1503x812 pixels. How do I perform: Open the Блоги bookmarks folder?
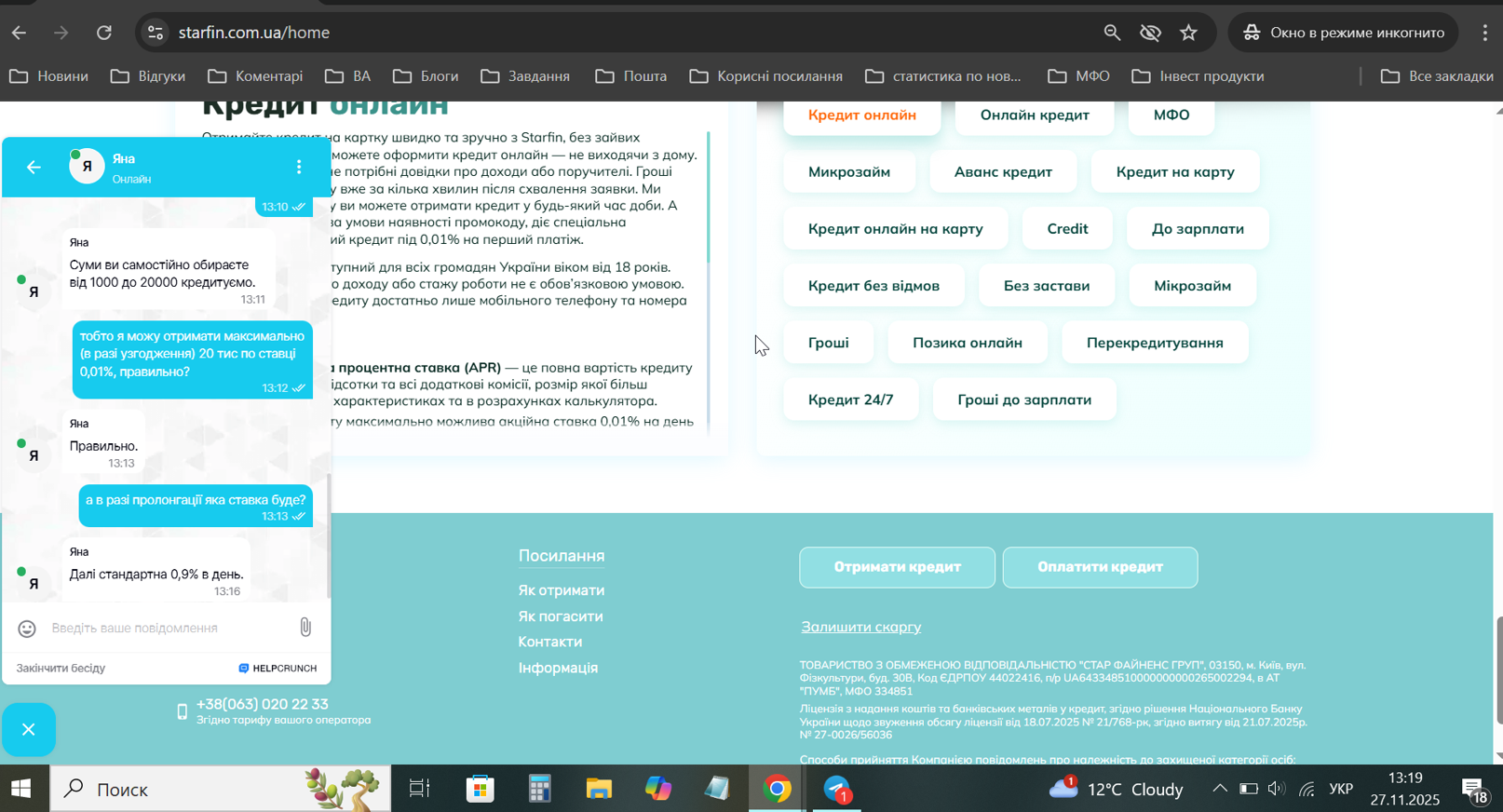[426, 76]
